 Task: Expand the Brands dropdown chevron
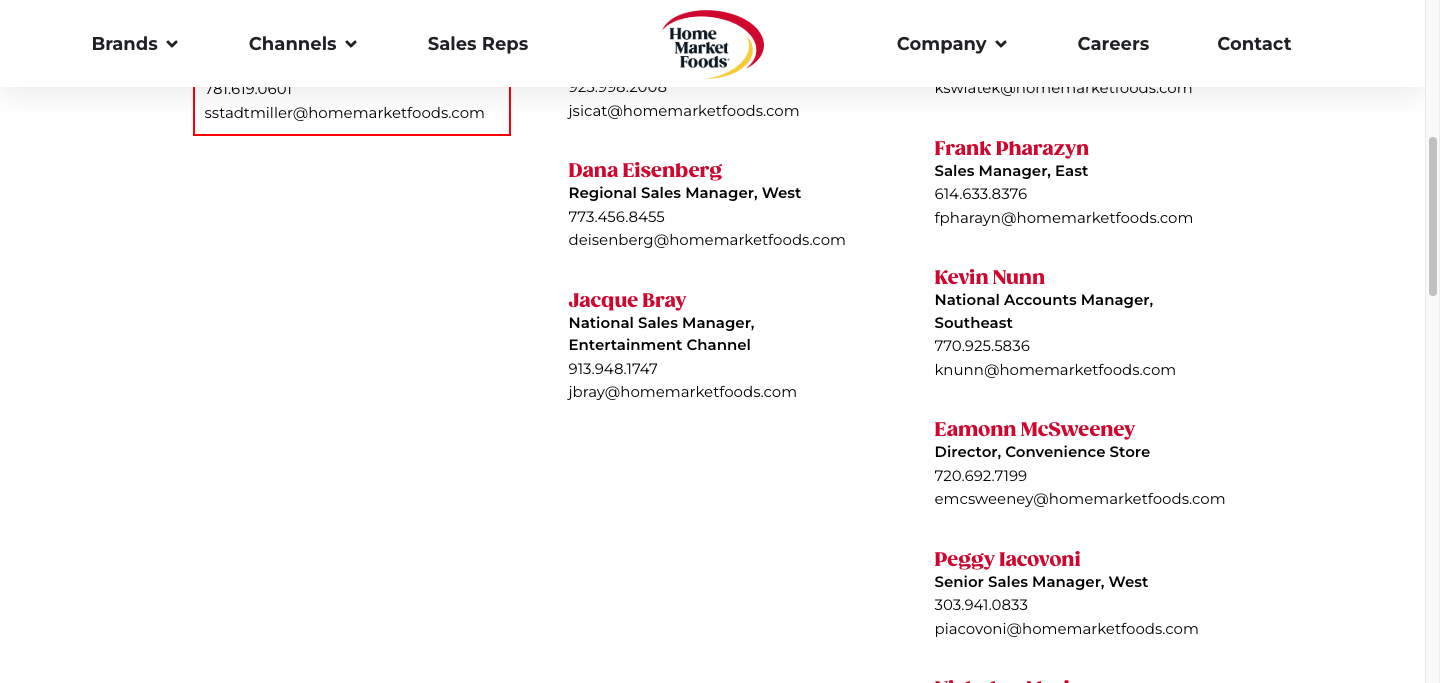[x=172, y=44]
